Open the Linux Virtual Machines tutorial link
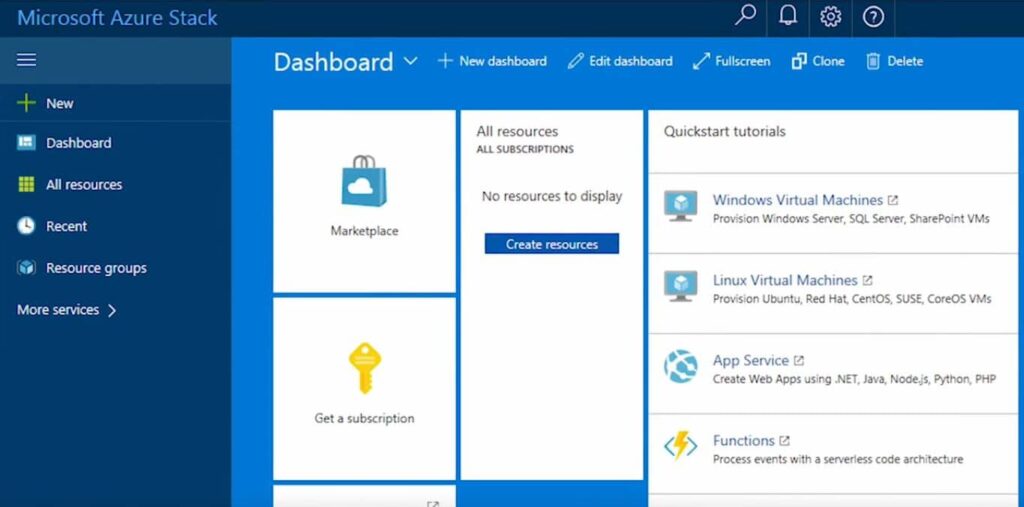The width and height of the screenshot is (1024, 507). coord(784,280)
